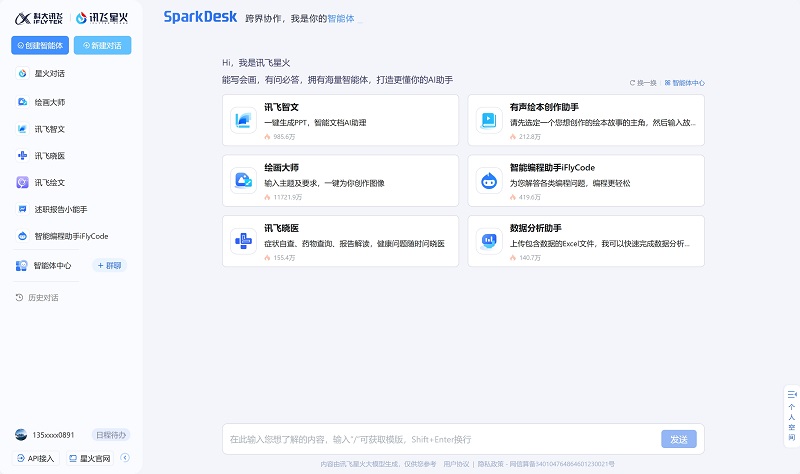Focus the chat message input field
The height and width of the screenshot is (474, 800).
[441, 439]
